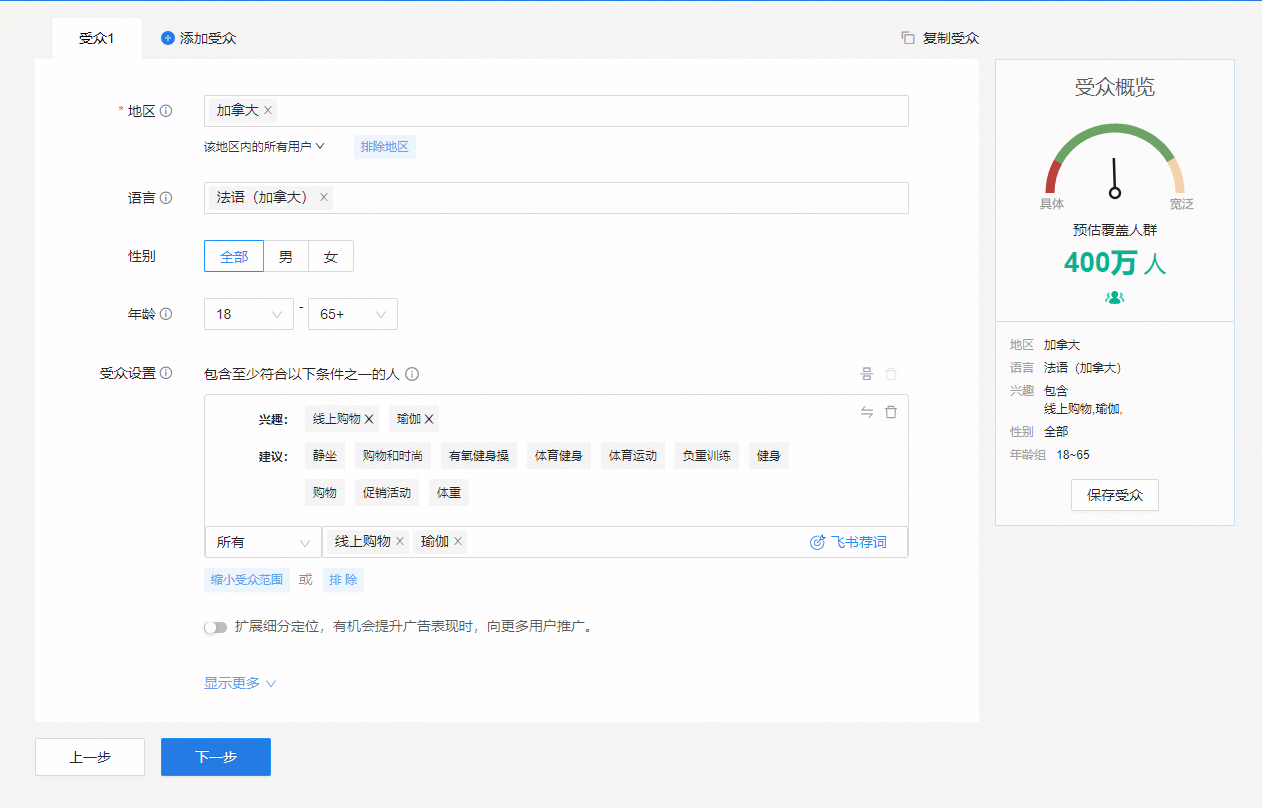
Task: Open the 65+ maximum age dropdown
Action: [352, 313]
